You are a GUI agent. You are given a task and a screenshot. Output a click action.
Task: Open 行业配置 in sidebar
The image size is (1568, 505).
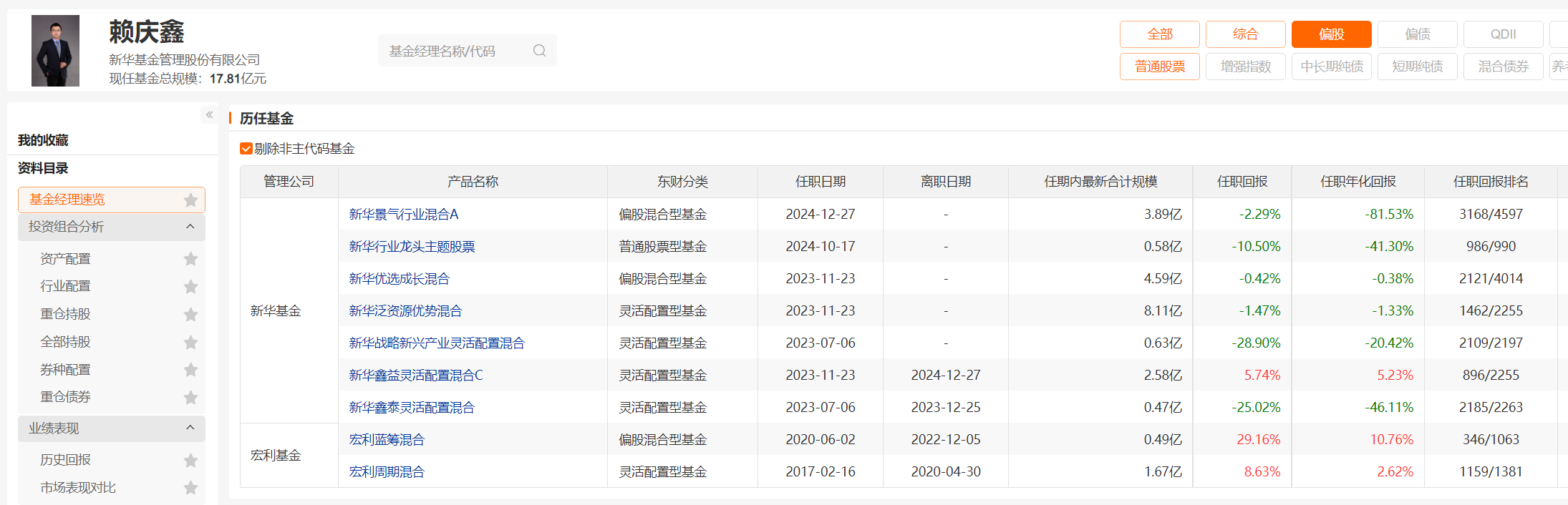[65, 286]
